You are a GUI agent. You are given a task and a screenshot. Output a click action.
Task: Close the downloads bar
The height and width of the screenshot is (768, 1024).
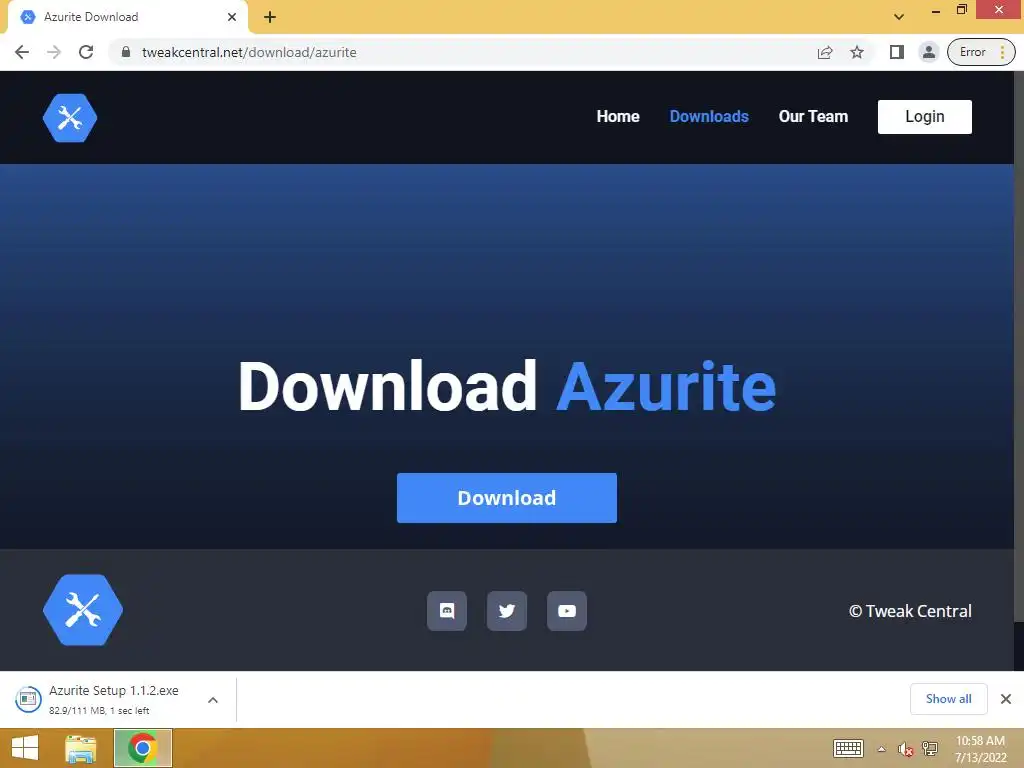click(1006, 699)
